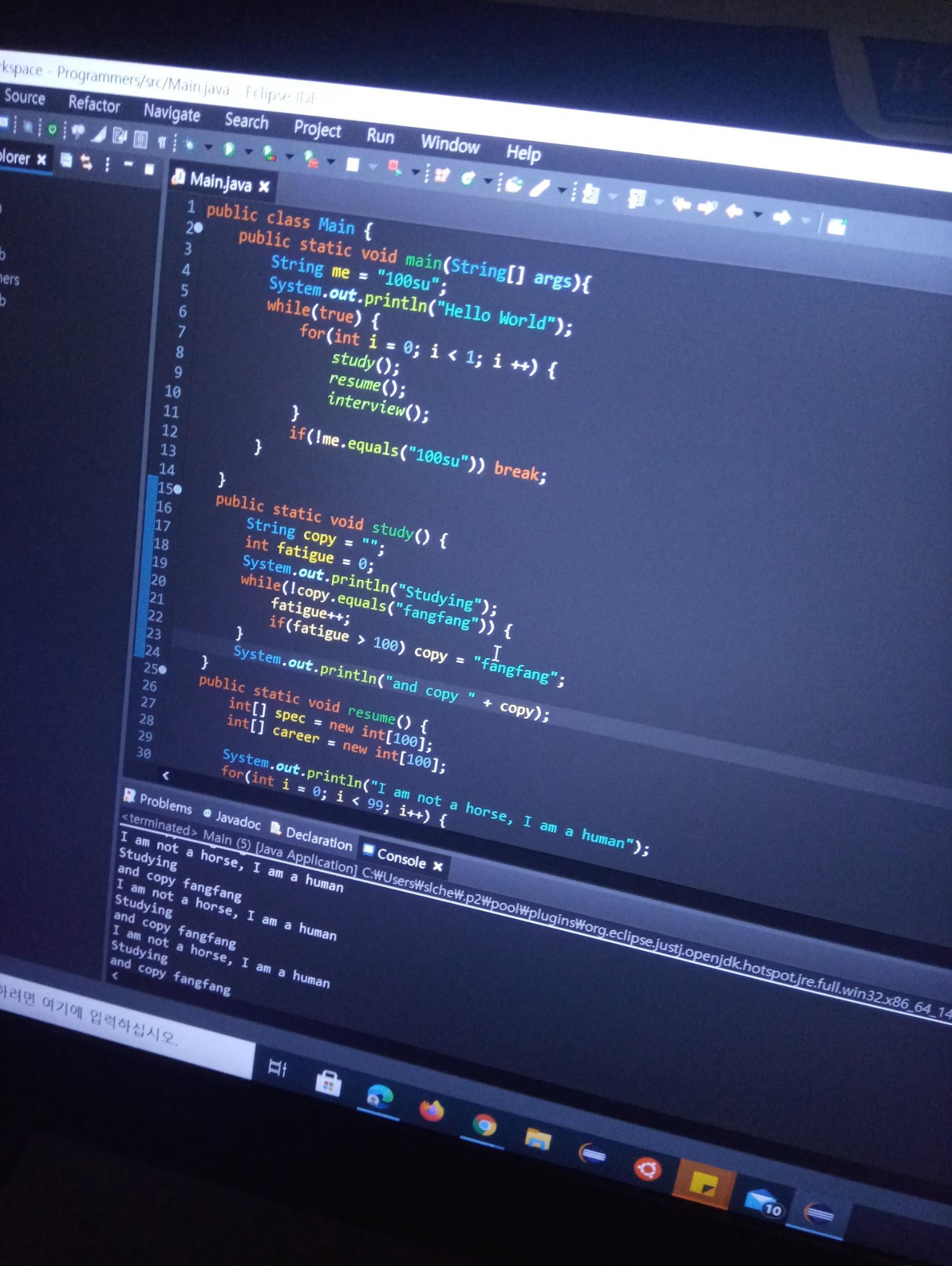Open Chrome from the taskbar

pyautogui.click(x=485, y=1125)
